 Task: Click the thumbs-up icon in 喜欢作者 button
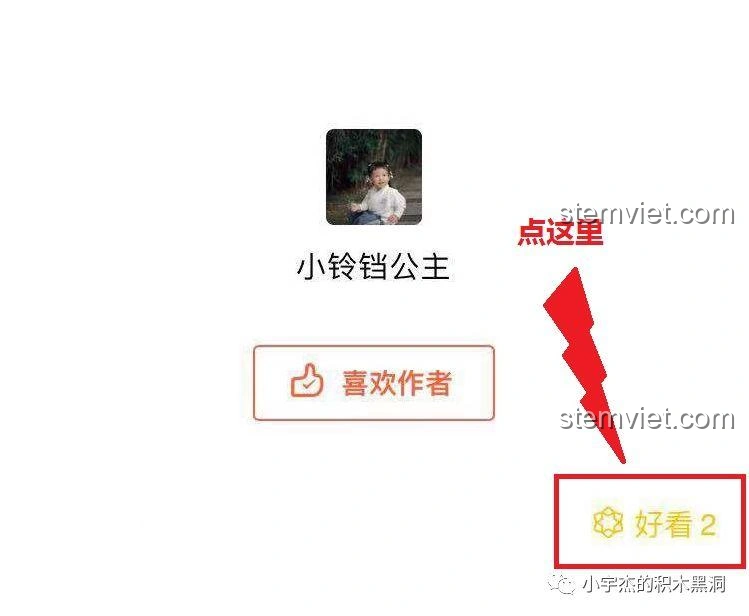tap(307, 381)
